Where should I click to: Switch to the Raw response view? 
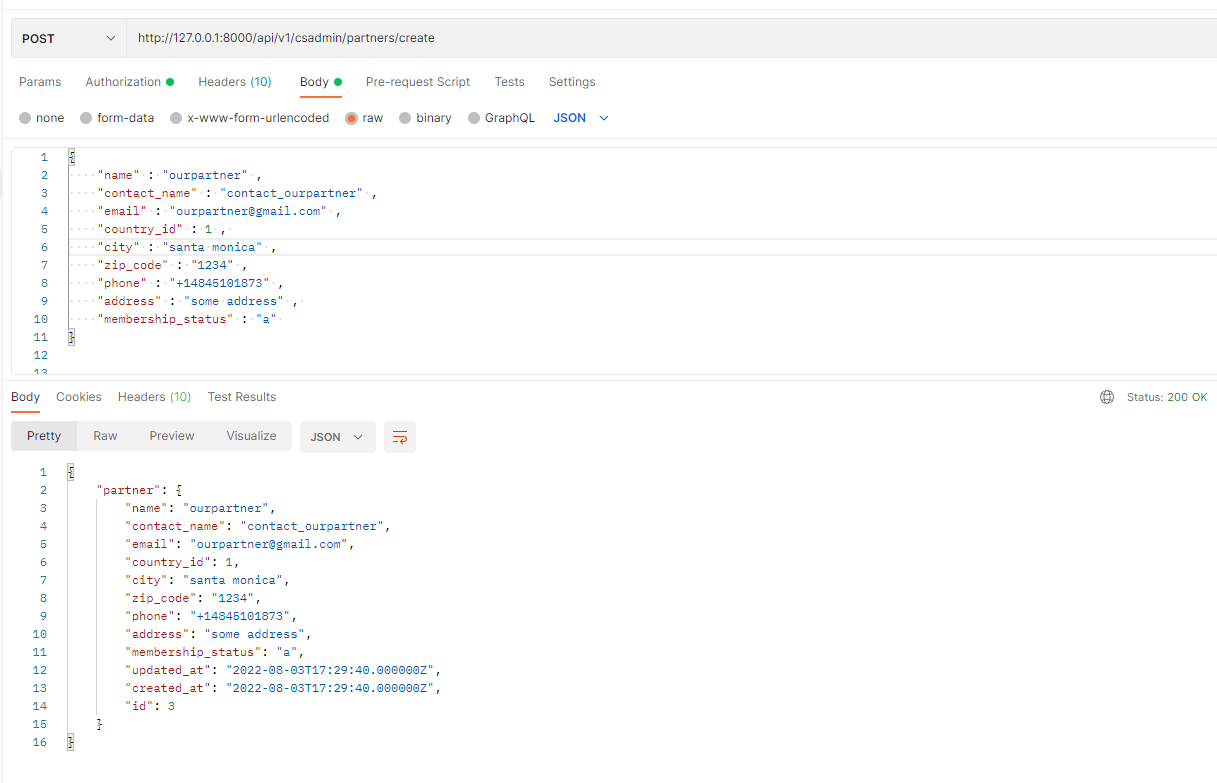tap(105, 436)
